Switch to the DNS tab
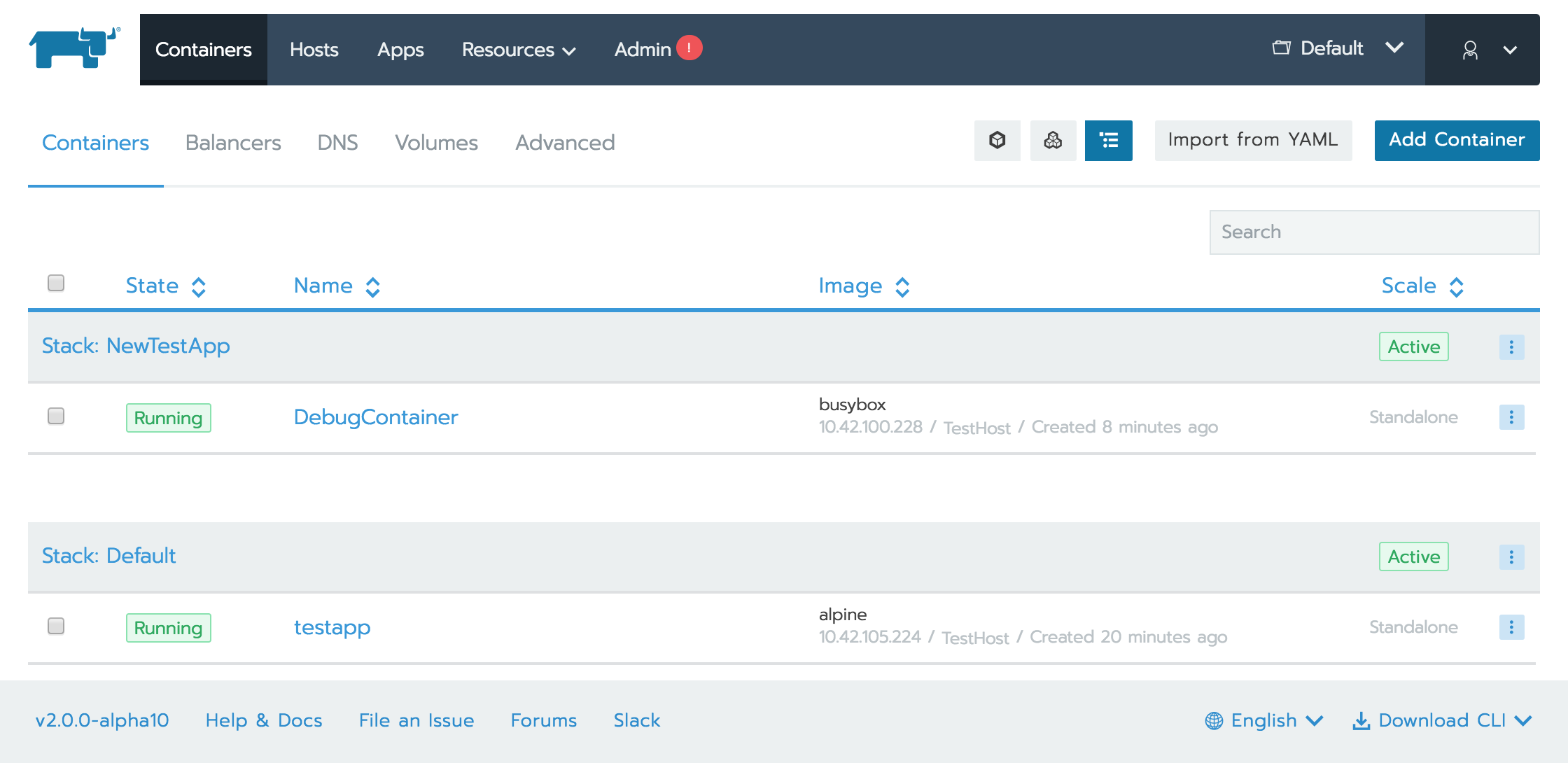Viewport: 1568px width, 763px height. tap(337, 143)
